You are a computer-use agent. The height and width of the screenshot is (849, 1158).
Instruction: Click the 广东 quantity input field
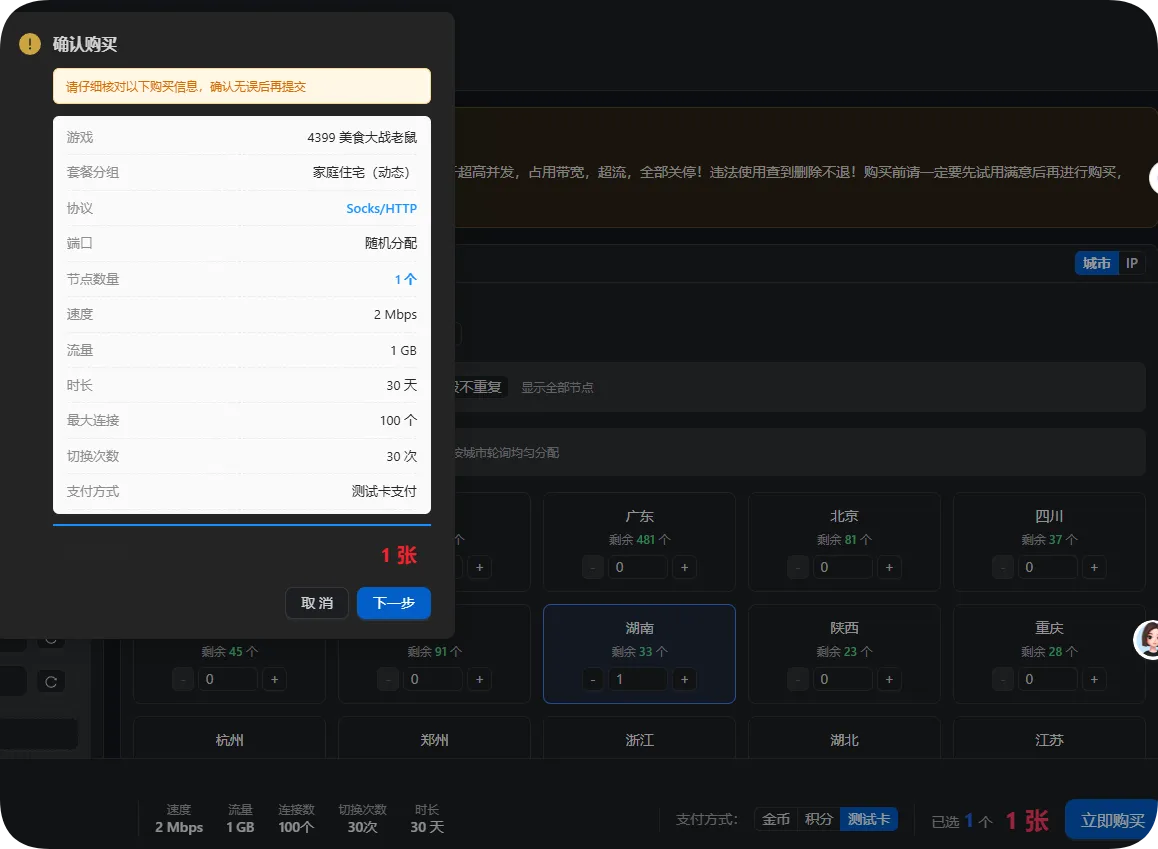639,568
